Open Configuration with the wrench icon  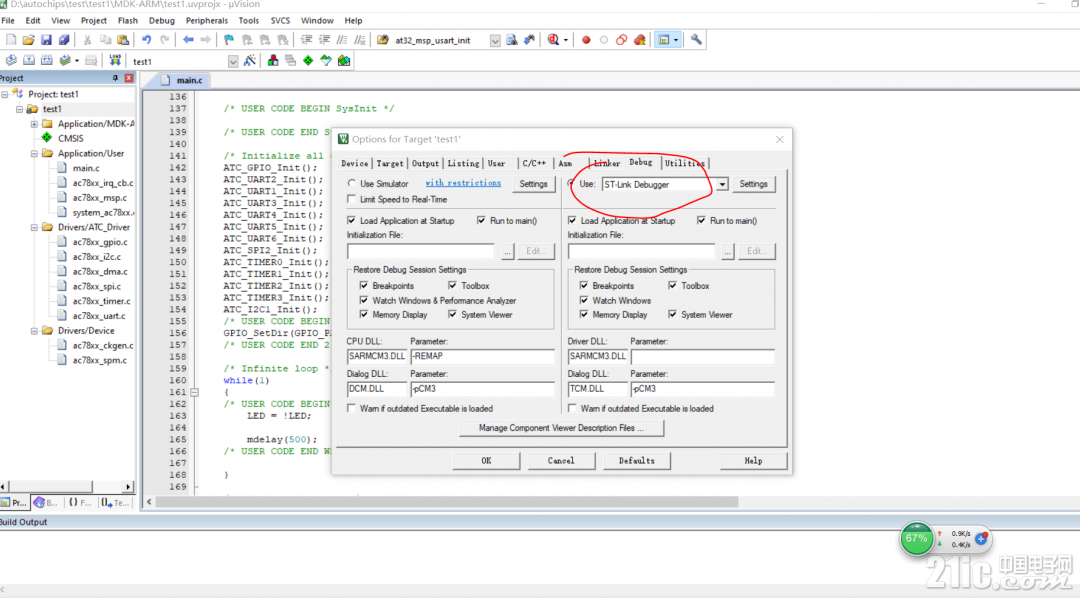696,40
